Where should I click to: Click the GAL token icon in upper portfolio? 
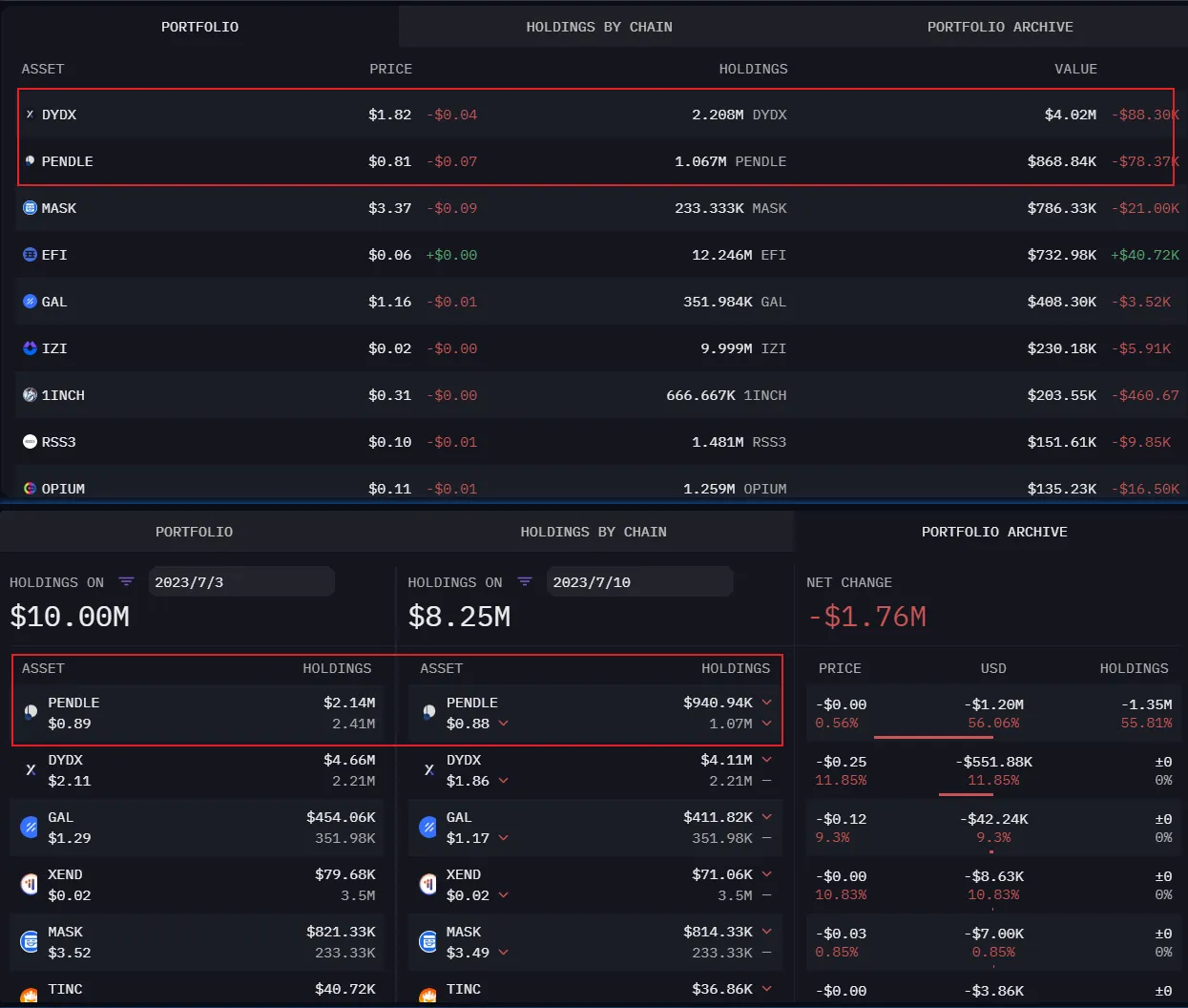pos(30,302)
